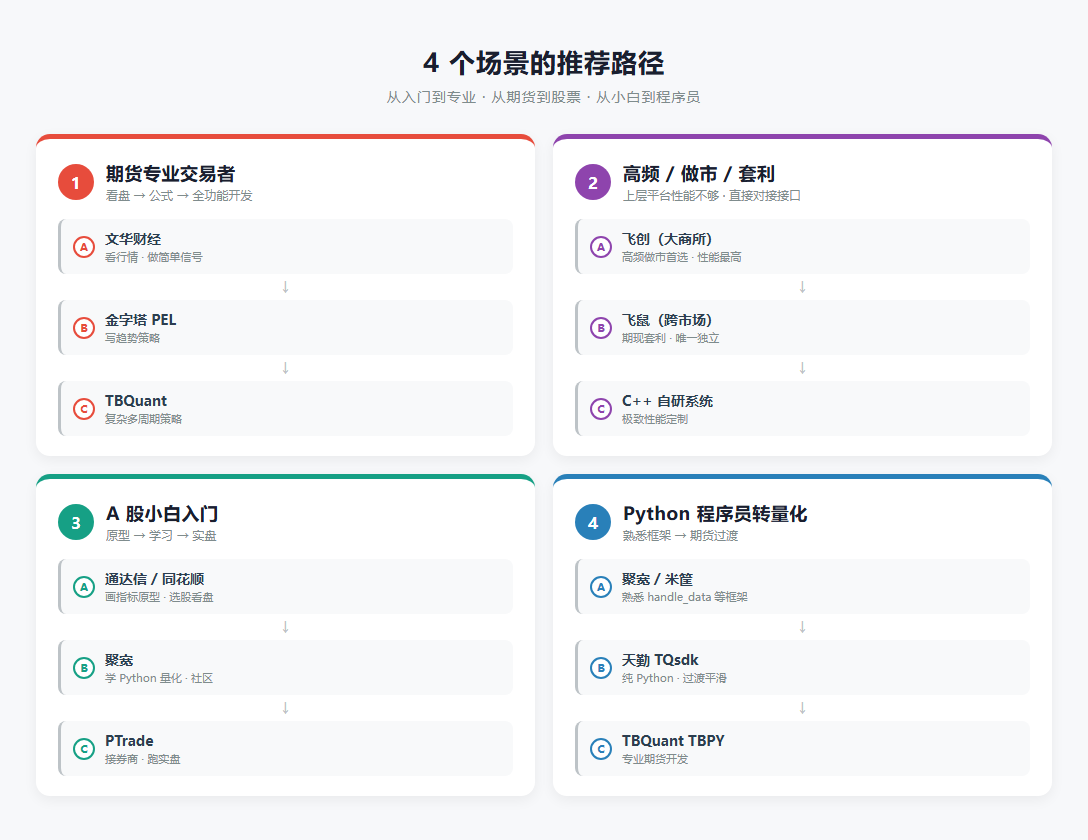Click the B circle beside 天勤 TQsdk
1088x840 pixels.
[x=601, y=668]
